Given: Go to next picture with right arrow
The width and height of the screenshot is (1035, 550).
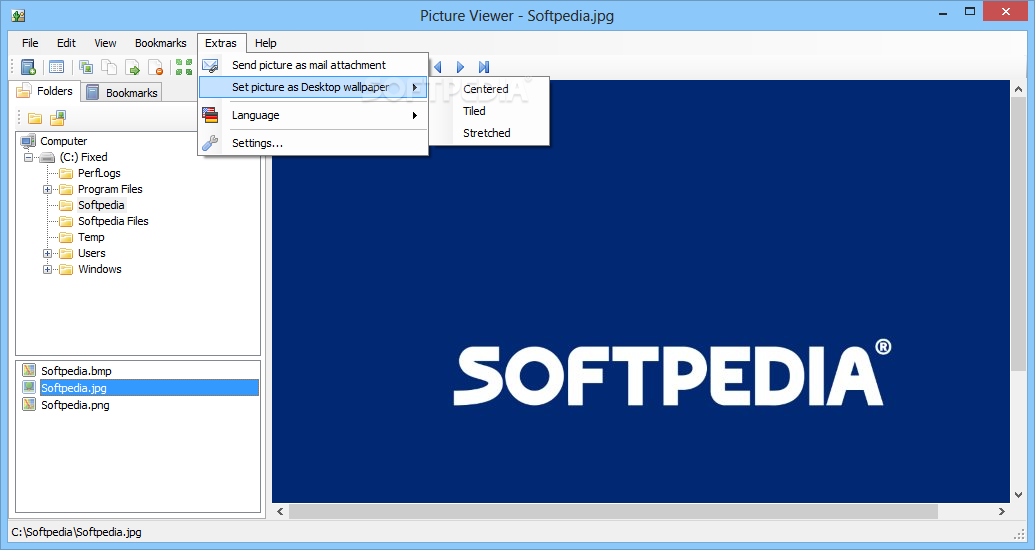Looking at the screenshot, I should [x=460, y=67].
